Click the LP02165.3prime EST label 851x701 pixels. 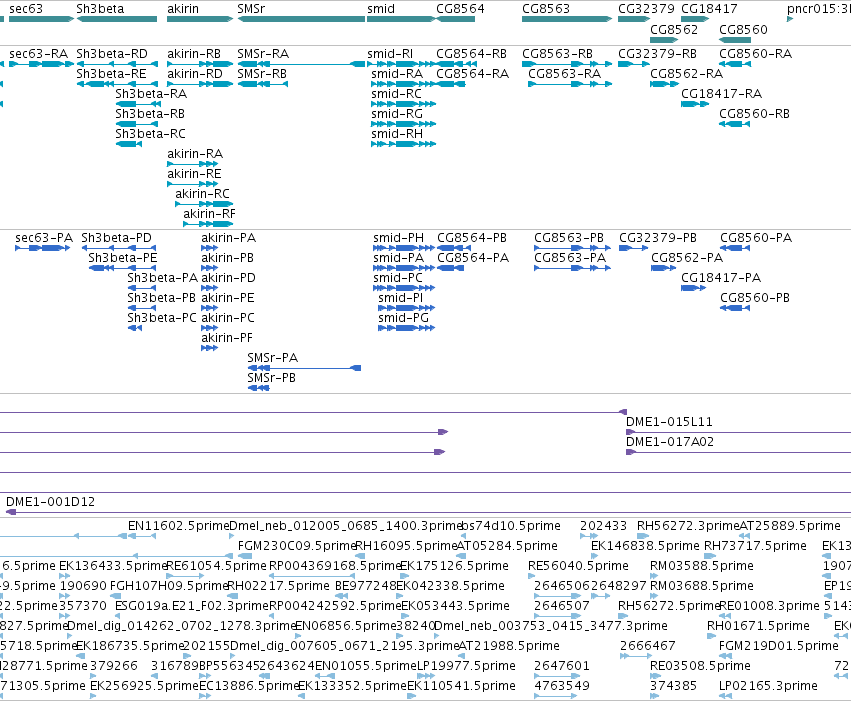769,686
